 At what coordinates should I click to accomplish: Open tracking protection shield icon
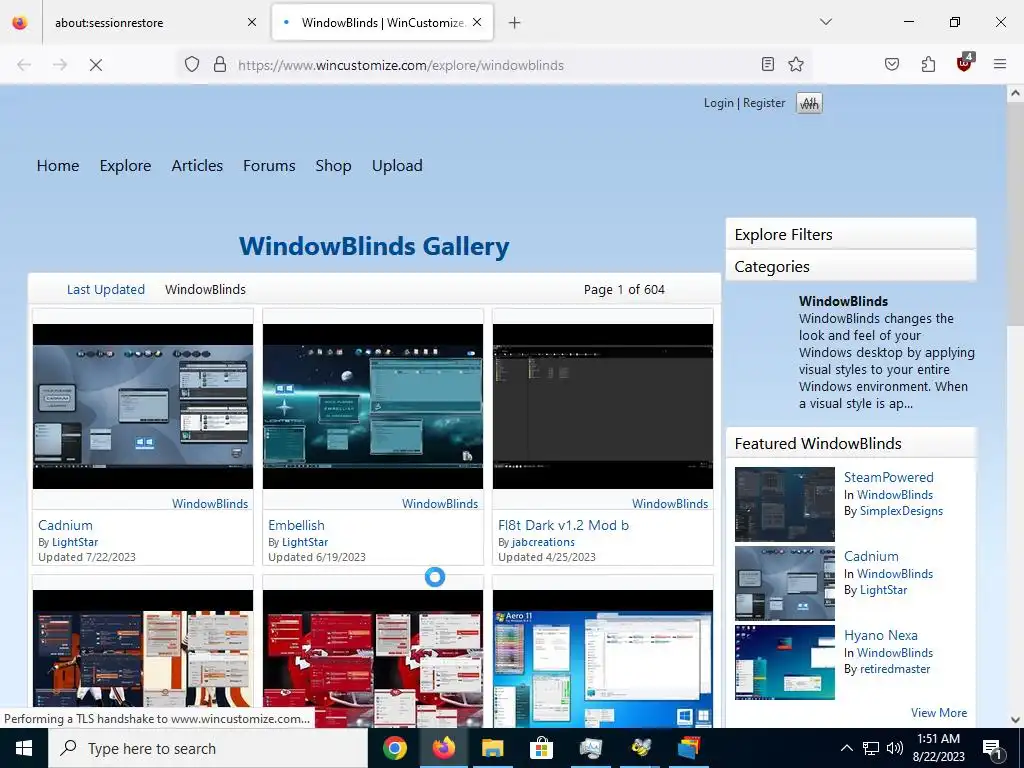pyautogui.click(x=191, y=64)
